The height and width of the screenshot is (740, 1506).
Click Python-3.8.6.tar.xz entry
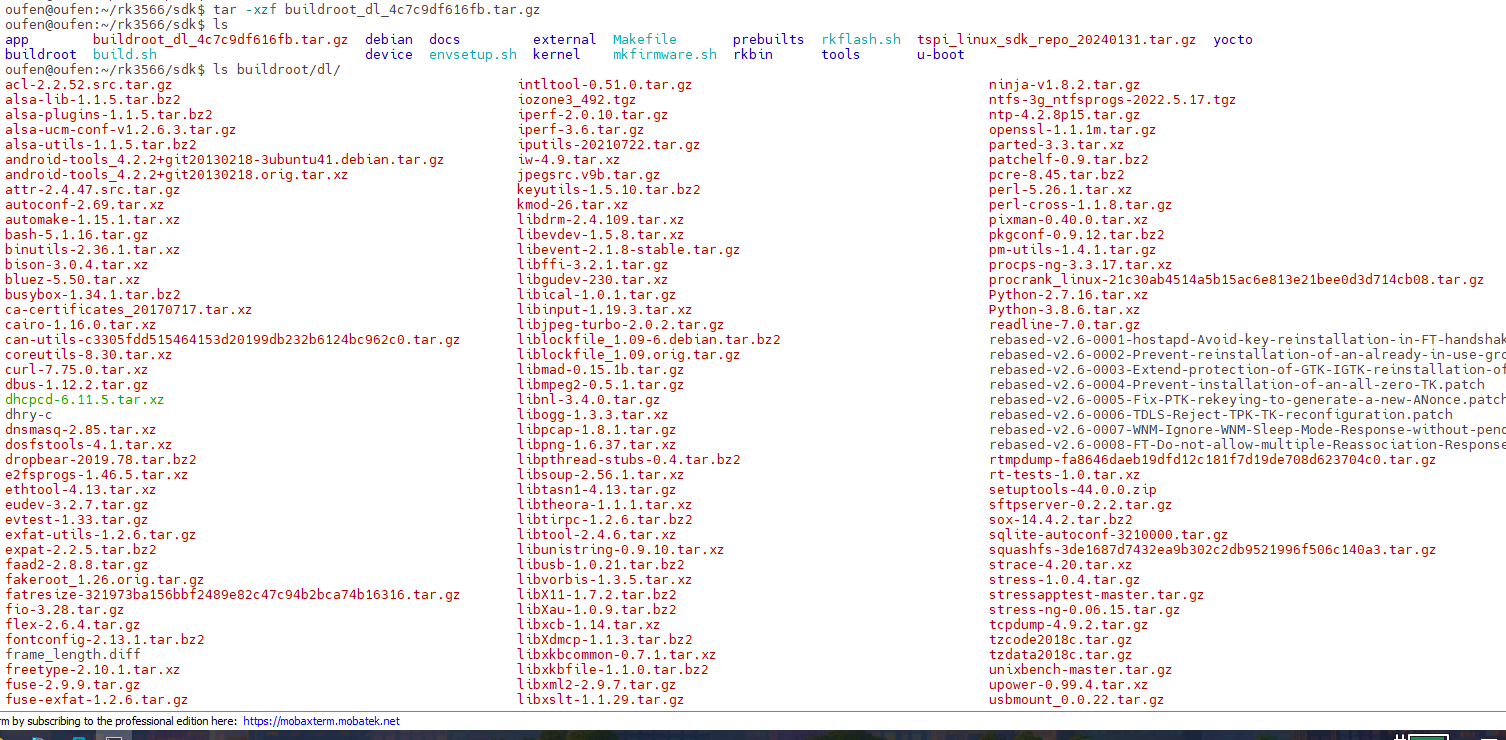click(x=1065, y=310)
